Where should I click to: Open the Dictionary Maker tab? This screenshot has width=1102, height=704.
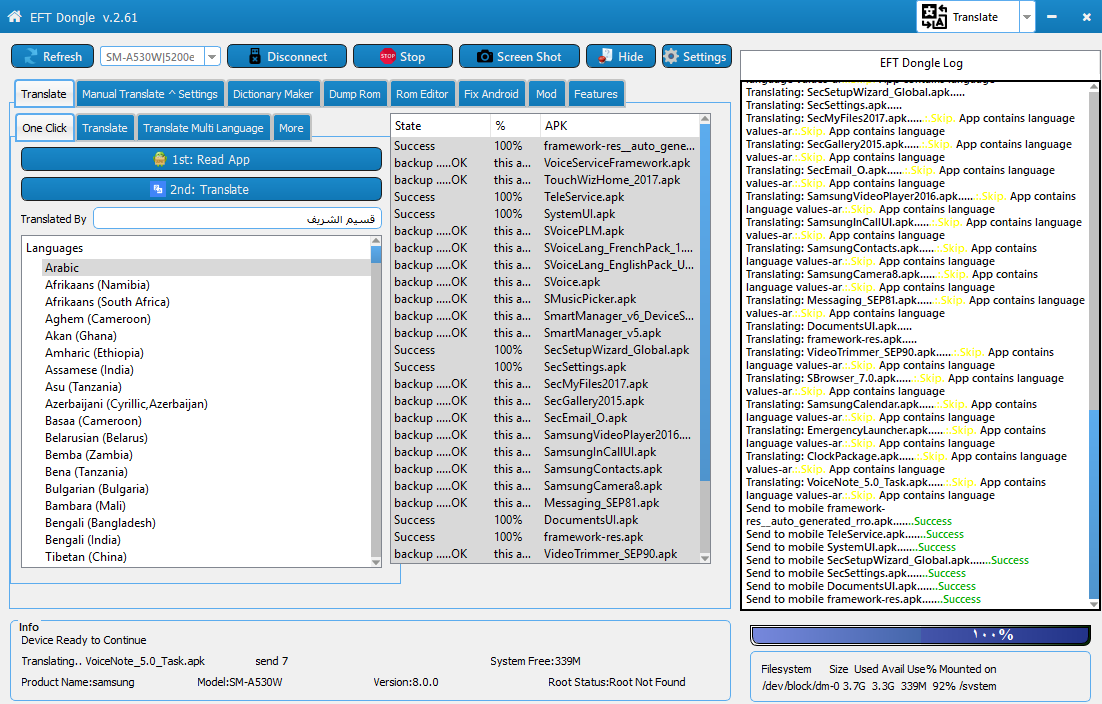(x=273, y=93)
